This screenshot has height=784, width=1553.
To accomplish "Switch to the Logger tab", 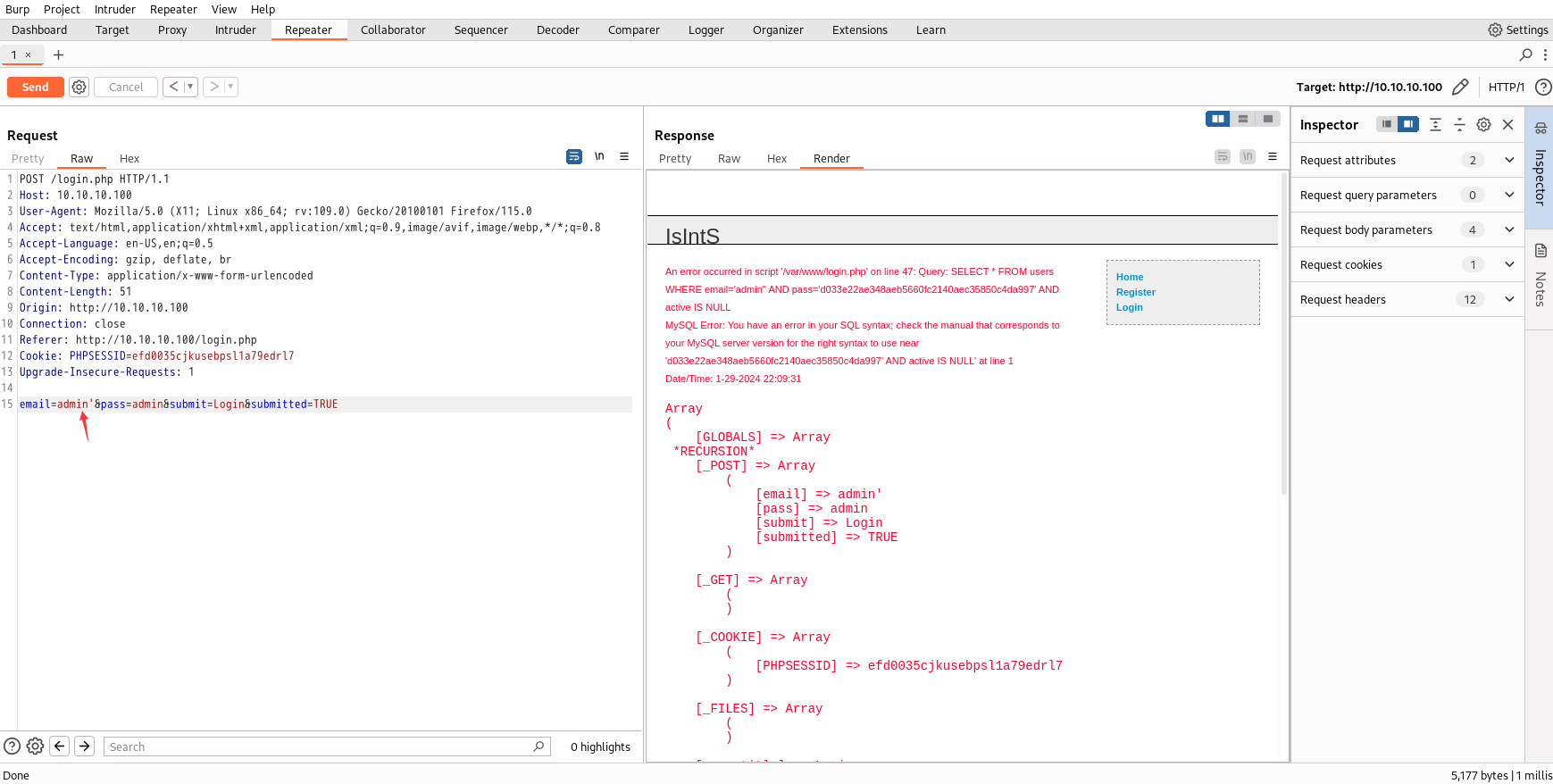I will (x=706, y=29).
